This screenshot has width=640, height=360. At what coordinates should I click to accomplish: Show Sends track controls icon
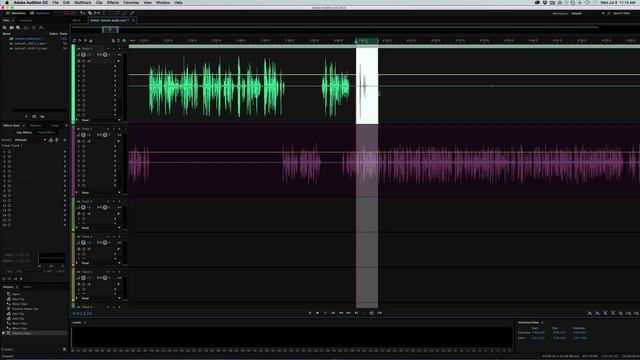85,41
